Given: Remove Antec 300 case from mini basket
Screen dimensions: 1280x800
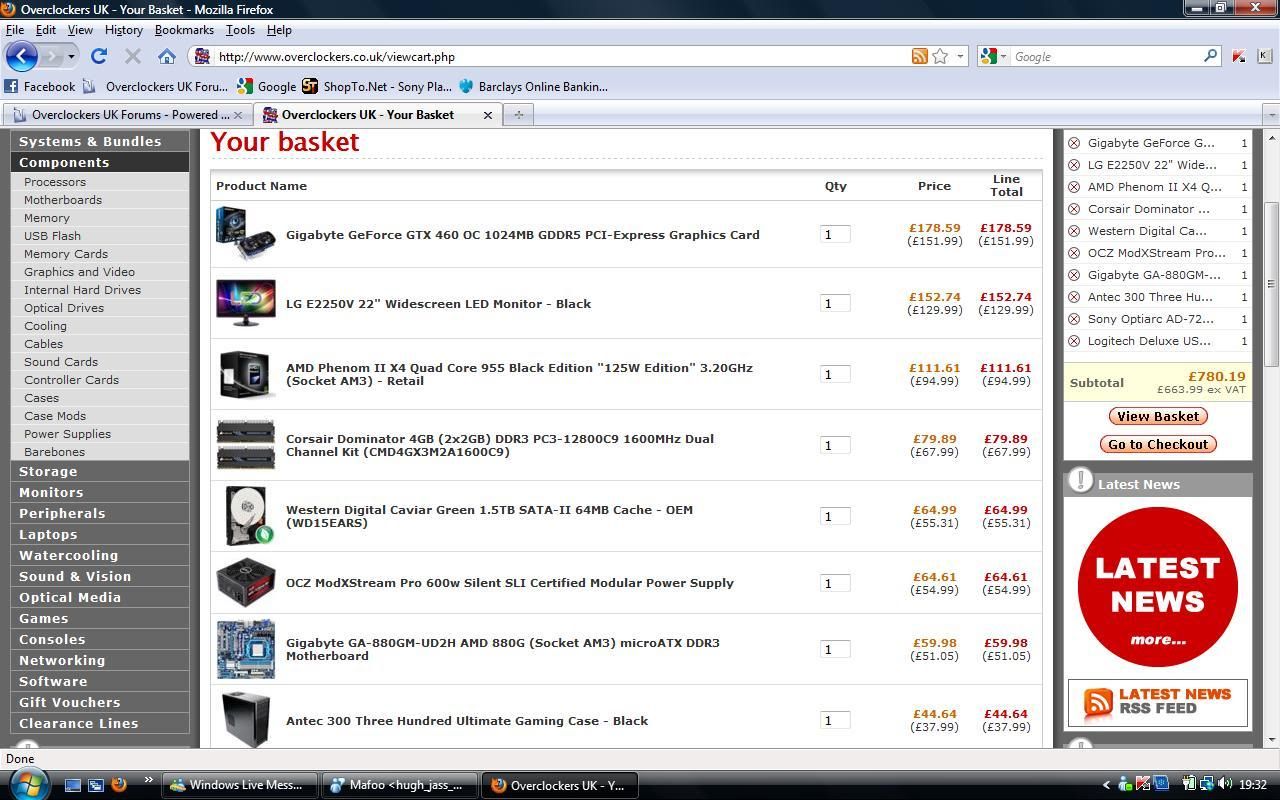Looking at the screenshot, I should point(1074,297).
